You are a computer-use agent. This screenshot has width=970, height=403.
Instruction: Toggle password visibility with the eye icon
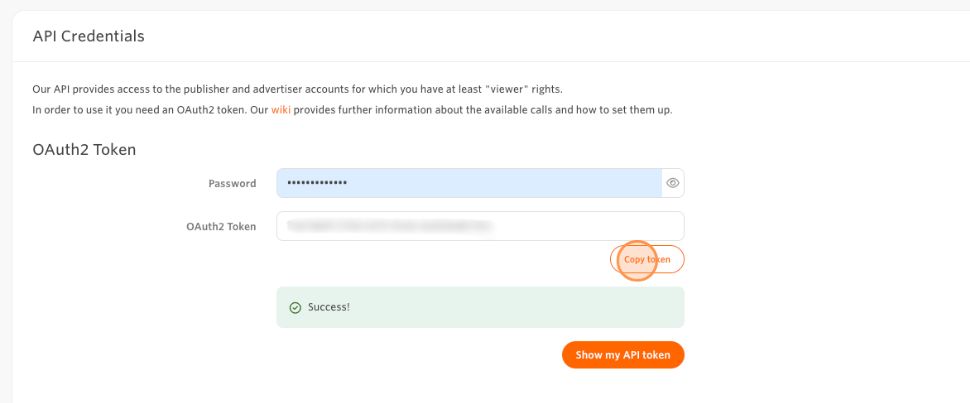point(673,184)
